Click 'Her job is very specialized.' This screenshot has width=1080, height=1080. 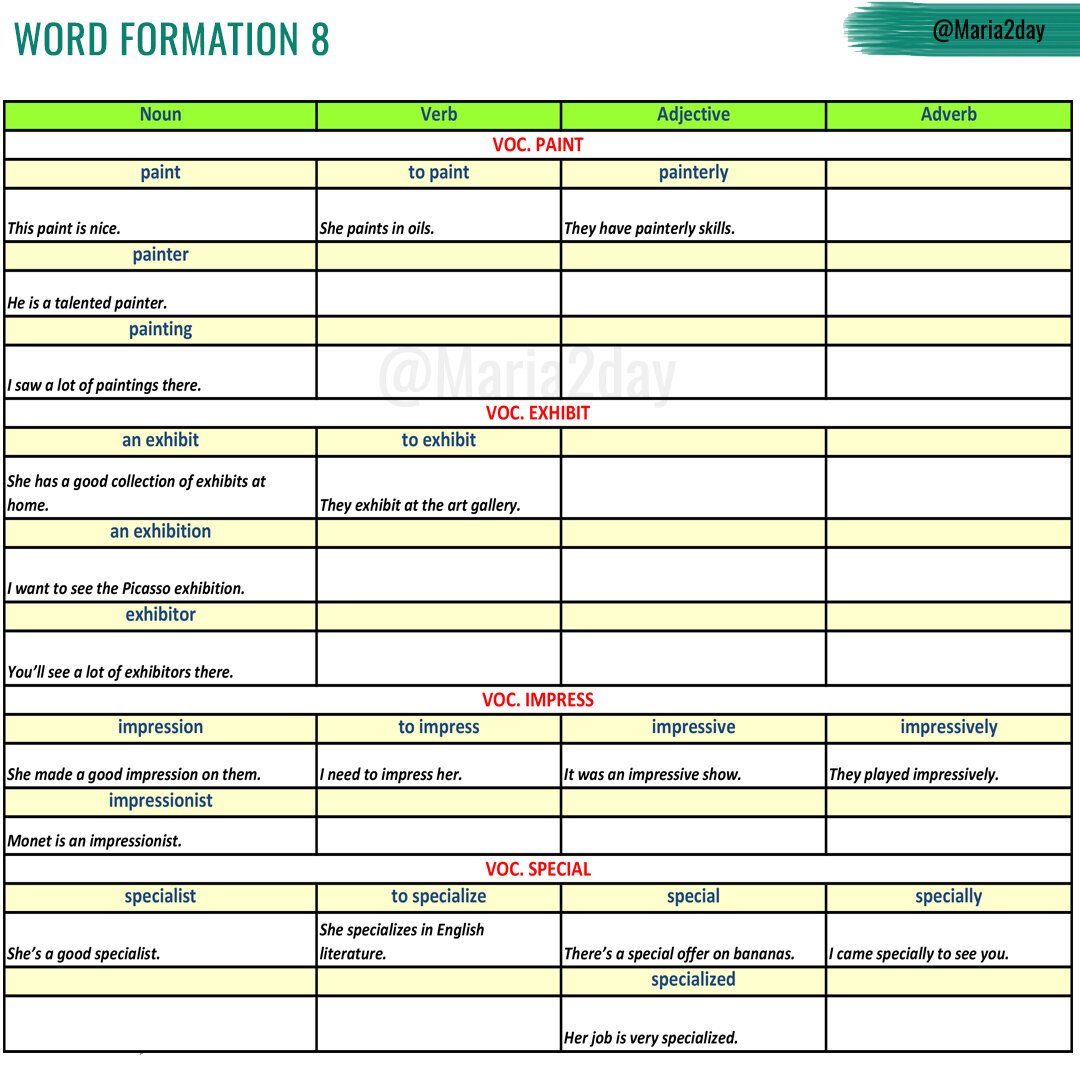tap(651, 1038)
